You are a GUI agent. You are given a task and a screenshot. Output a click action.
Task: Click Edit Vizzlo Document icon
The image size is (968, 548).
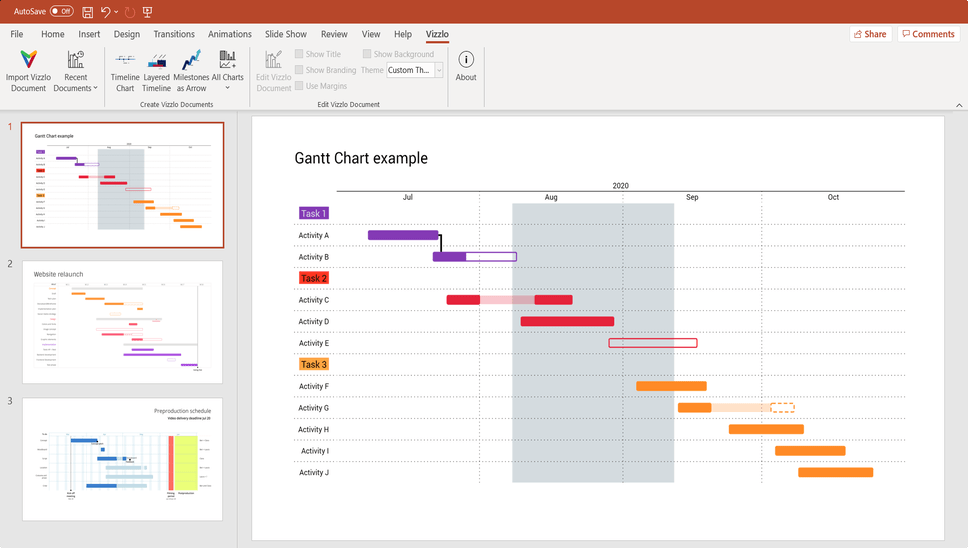tap(273, 59)
